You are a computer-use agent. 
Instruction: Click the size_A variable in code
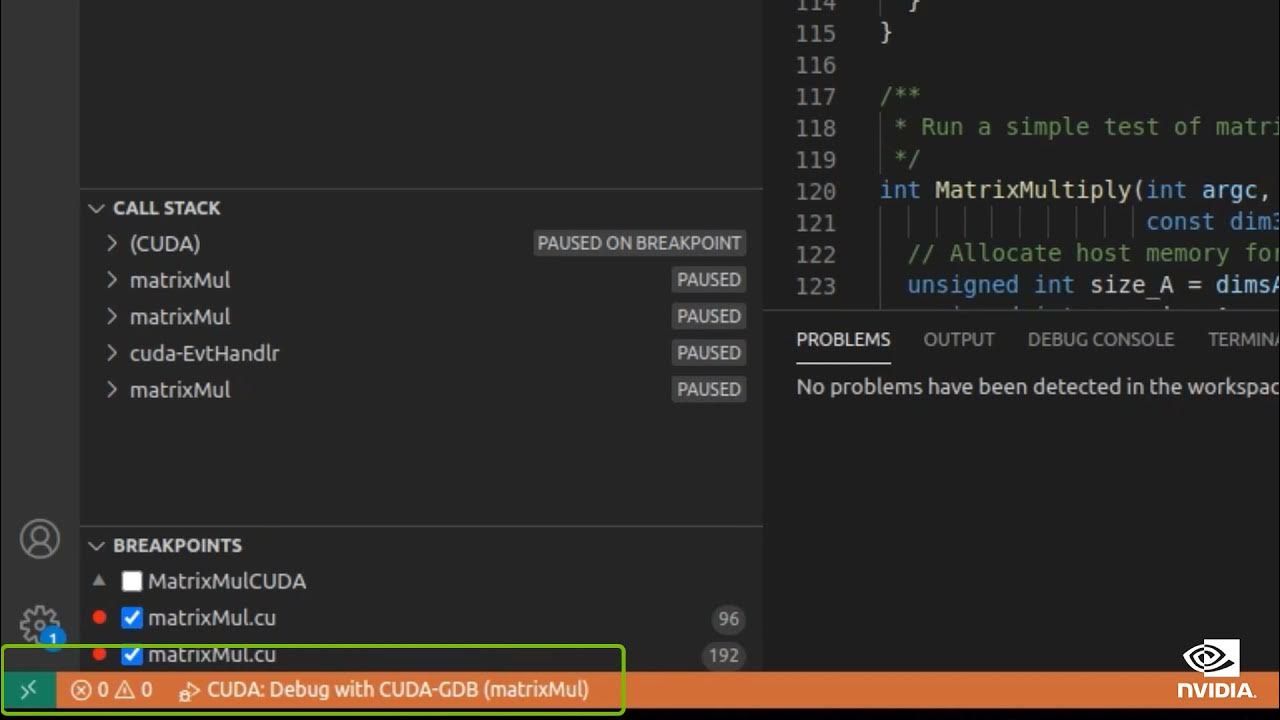tap(1131, 285)
